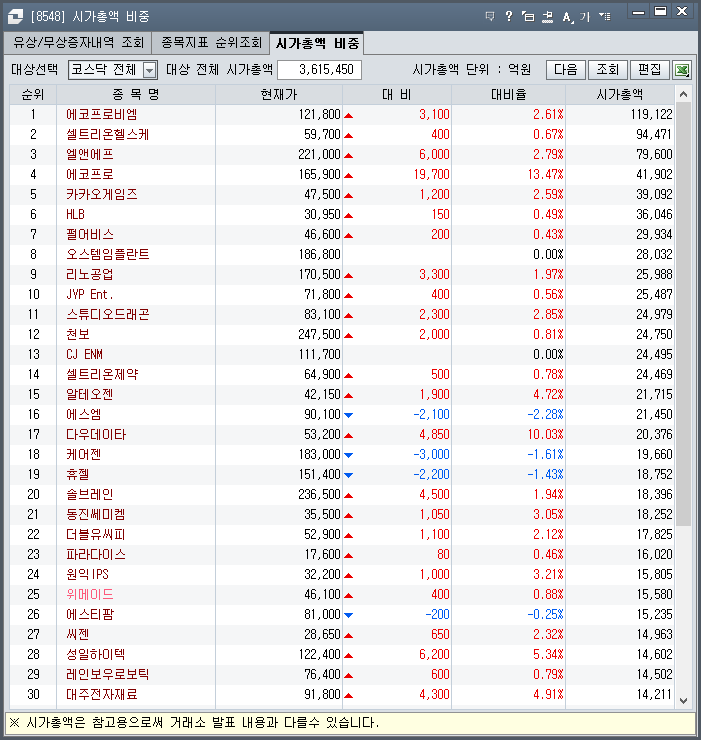Select stock 솔브레인

pos(90,495)
